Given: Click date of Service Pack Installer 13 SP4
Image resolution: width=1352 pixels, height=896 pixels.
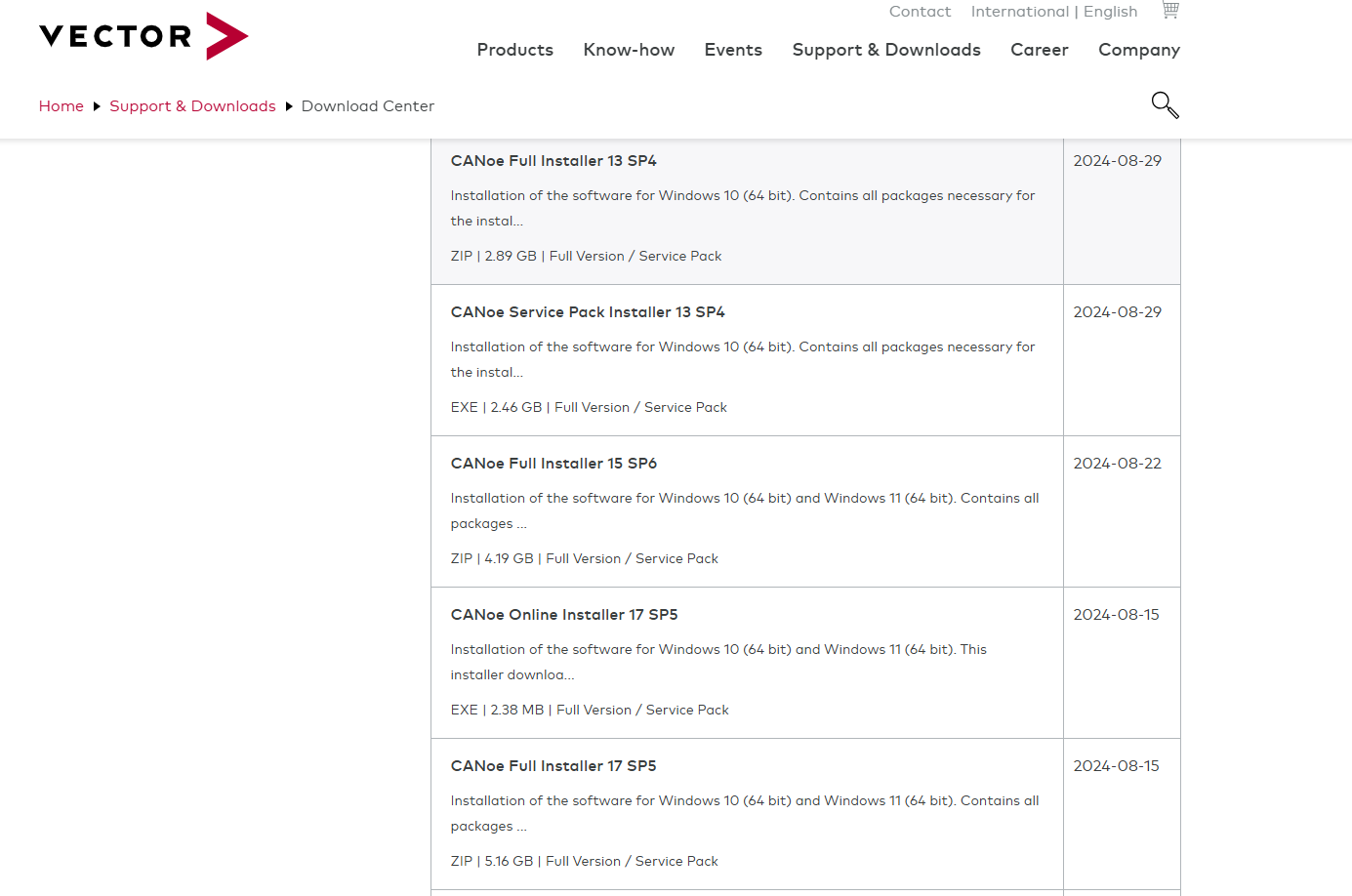Looking at the screenshot, I should pos(1118,312).
